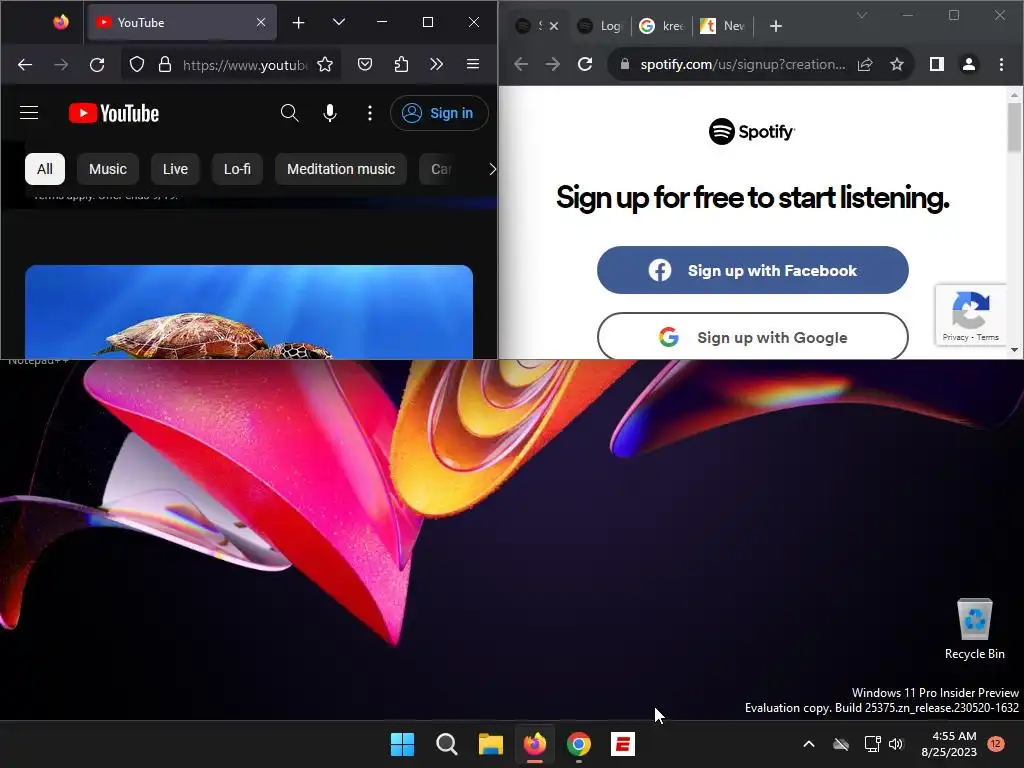Select the Live filter chip
Screen dimensions: 1024x768
coord(175,169)
